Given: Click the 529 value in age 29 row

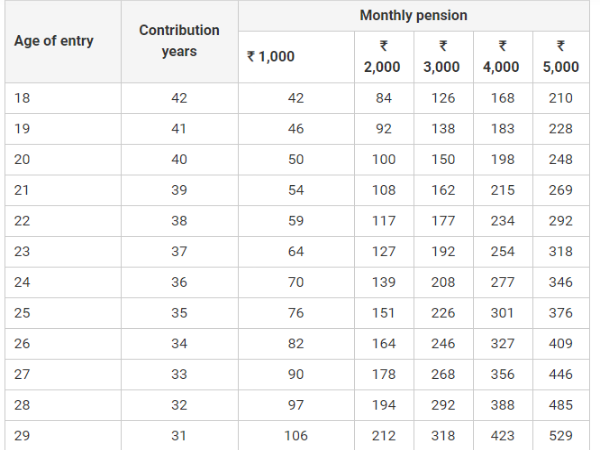Looking at the screenshot, I should (x=561, y=435).
